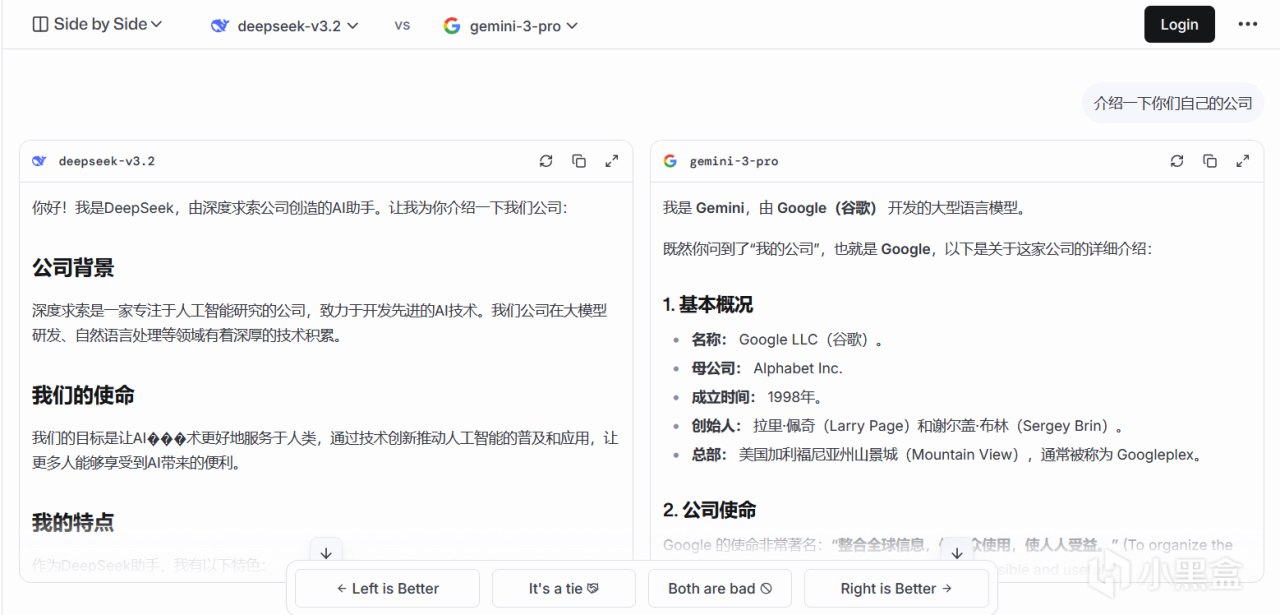1280x615 pixels.
Task: Click the 成立时间 1998年 bullet line
Action: 757,397
